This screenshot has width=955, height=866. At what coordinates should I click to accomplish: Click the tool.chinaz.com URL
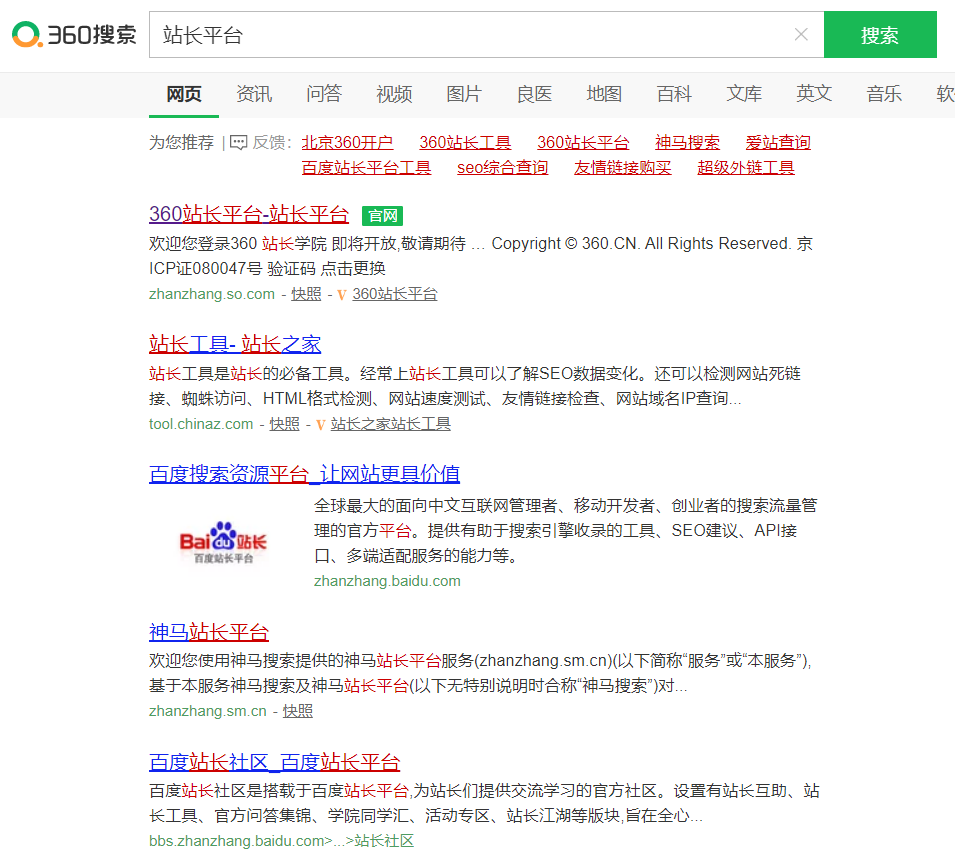click(201, 424)
